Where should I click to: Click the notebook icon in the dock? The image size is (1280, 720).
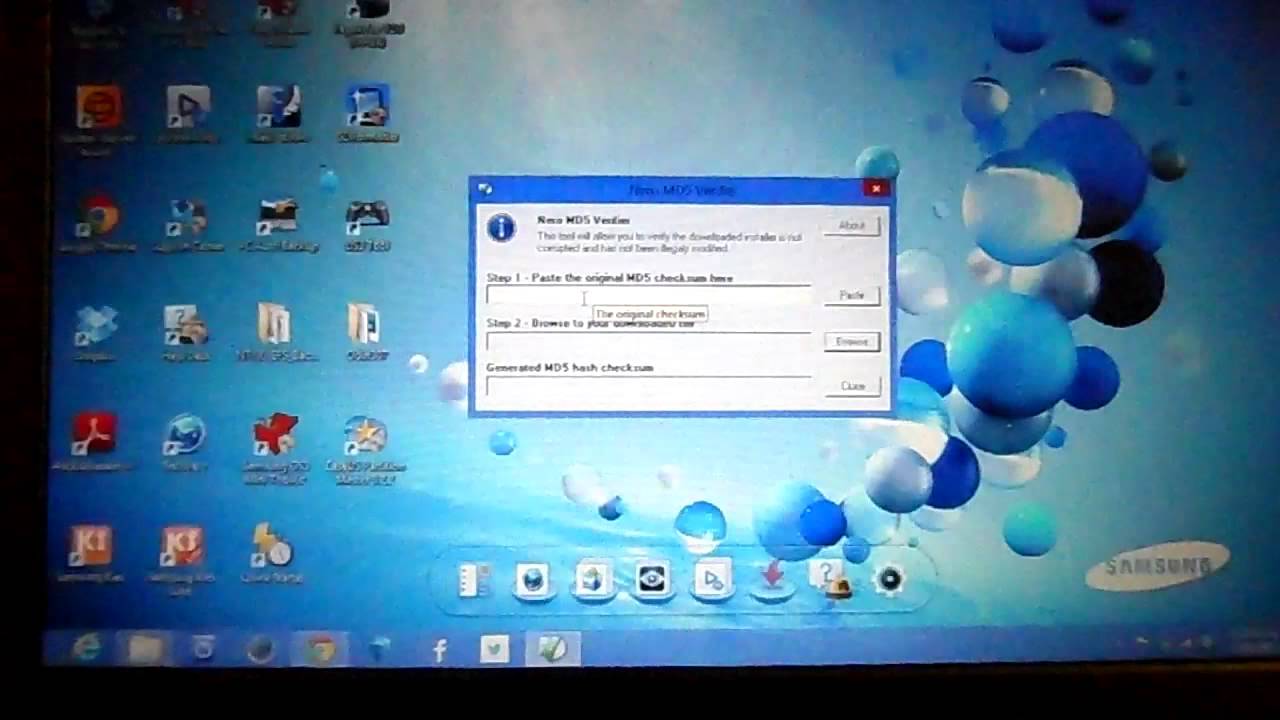coord(474,580)
